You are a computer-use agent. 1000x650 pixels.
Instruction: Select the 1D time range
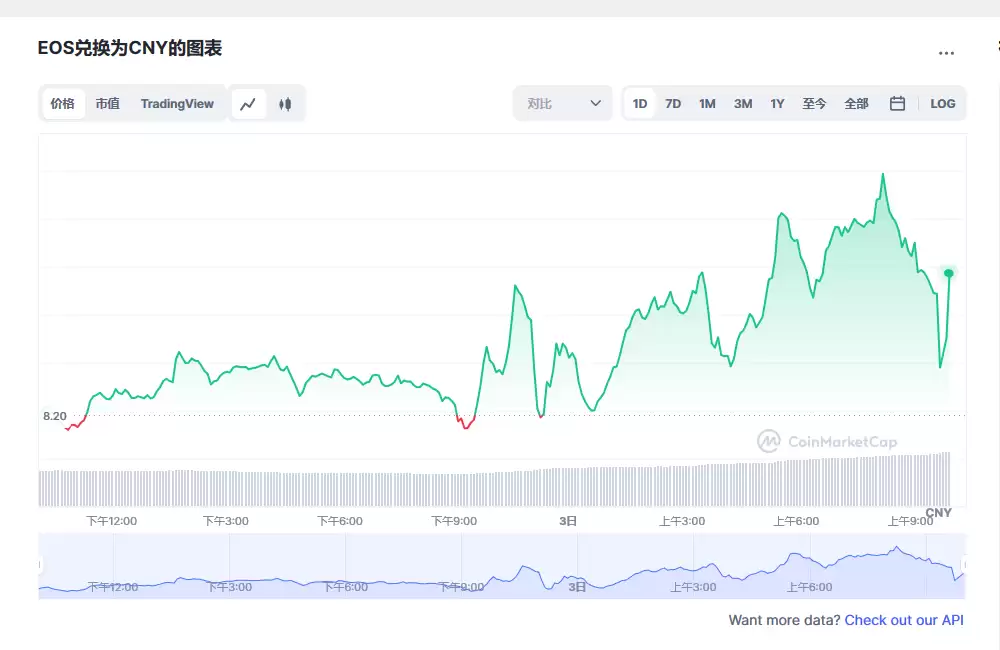click(640, 103)
